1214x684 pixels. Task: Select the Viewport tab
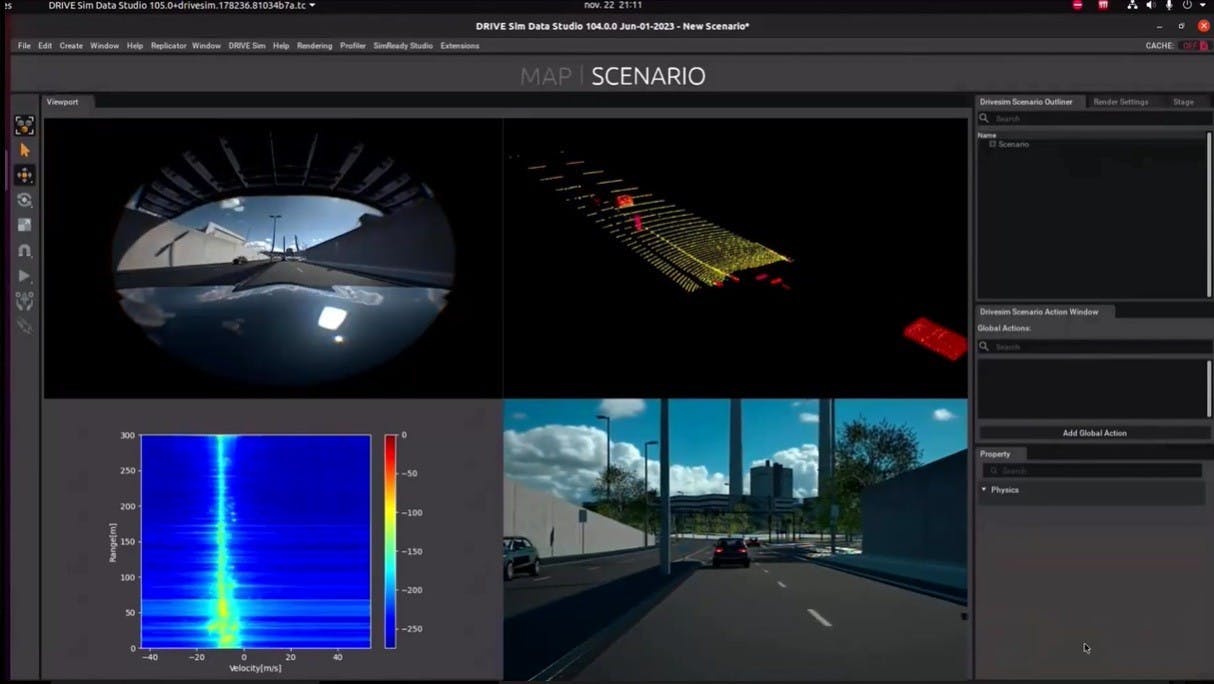(x=69, y=102)
